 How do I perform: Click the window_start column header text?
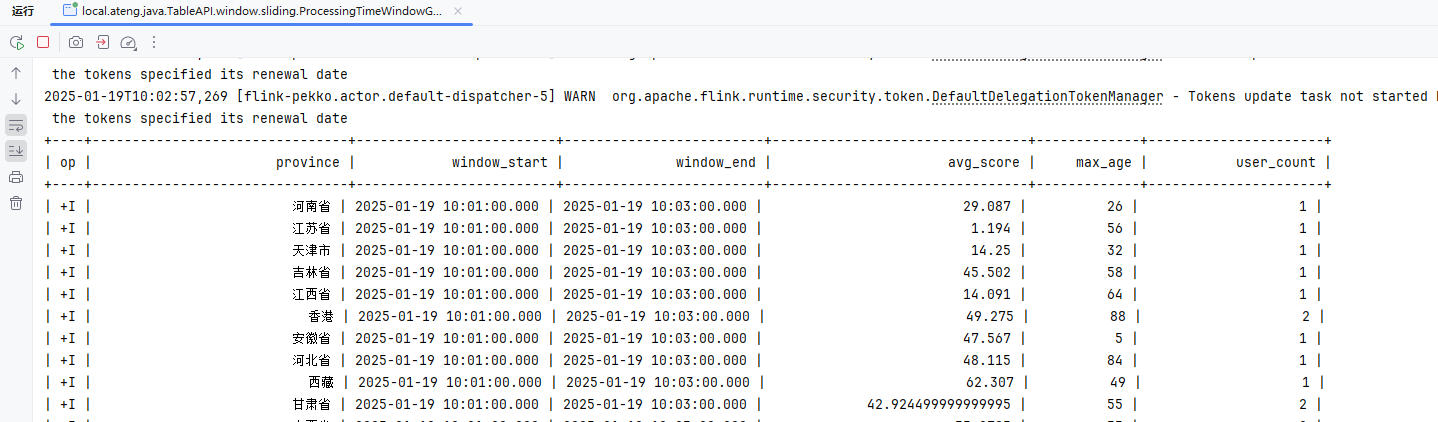point(499,162)
